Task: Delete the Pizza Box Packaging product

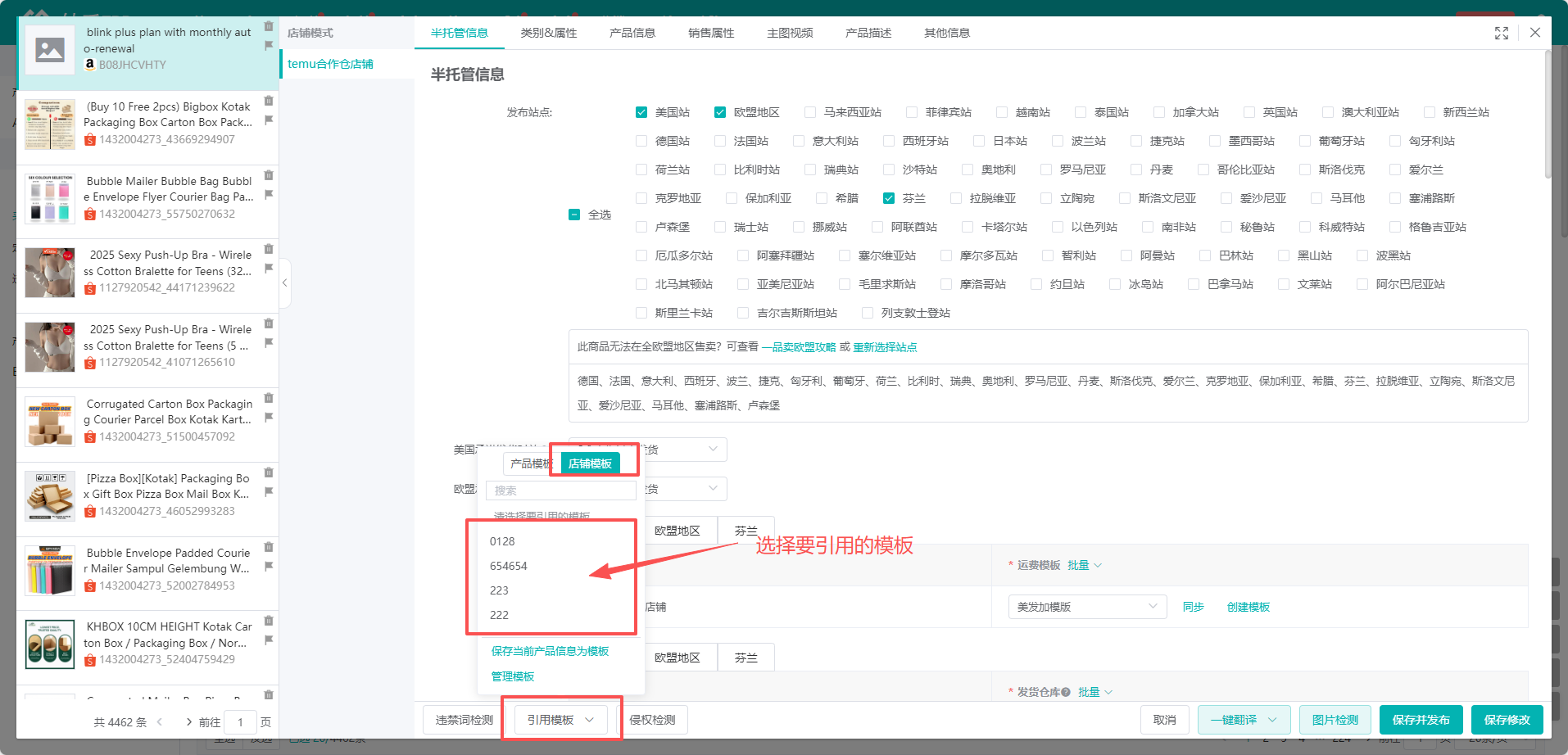Action: point(269,472)
